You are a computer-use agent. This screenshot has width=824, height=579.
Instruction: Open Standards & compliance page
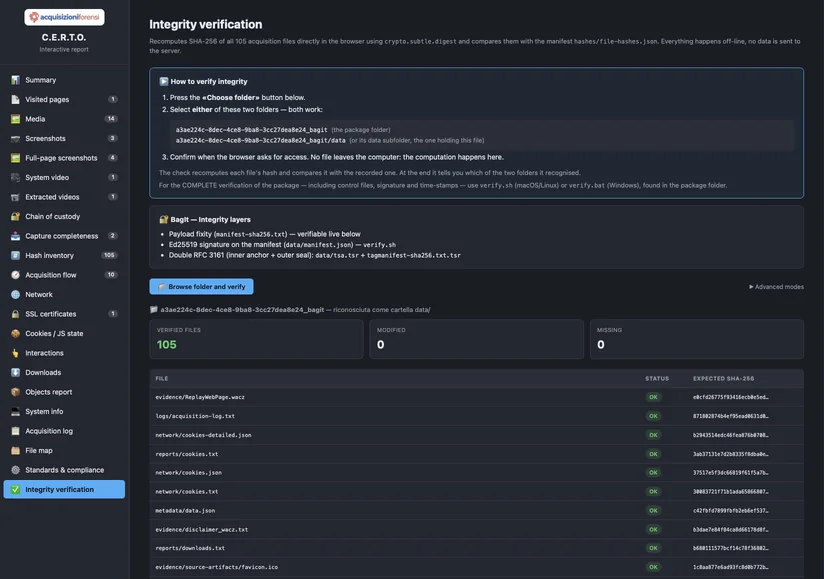(x=64, y=470)
